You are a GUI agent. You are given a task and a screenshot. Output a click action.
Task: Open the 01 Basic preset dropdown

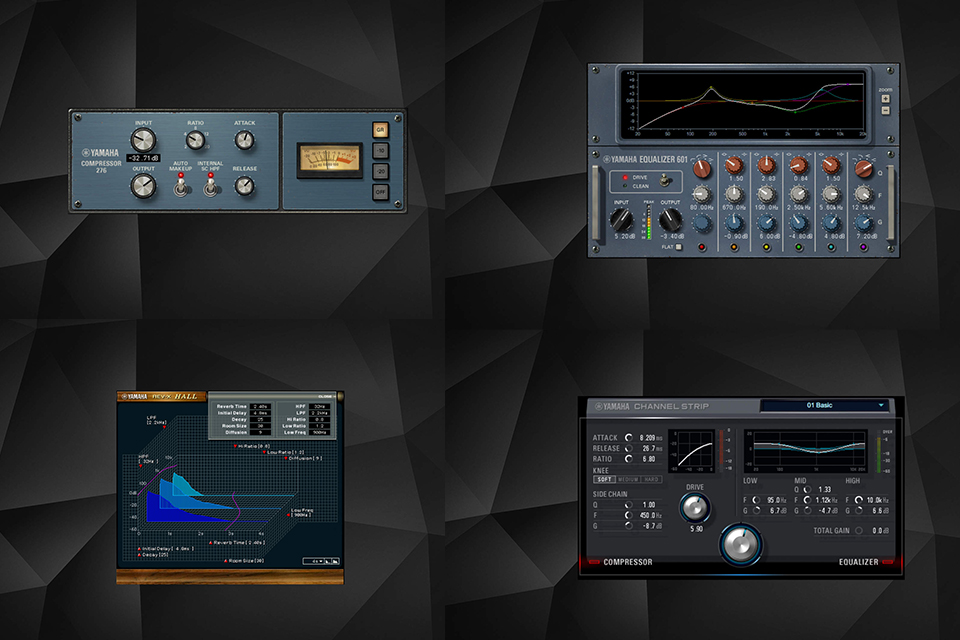coord(824,405)
